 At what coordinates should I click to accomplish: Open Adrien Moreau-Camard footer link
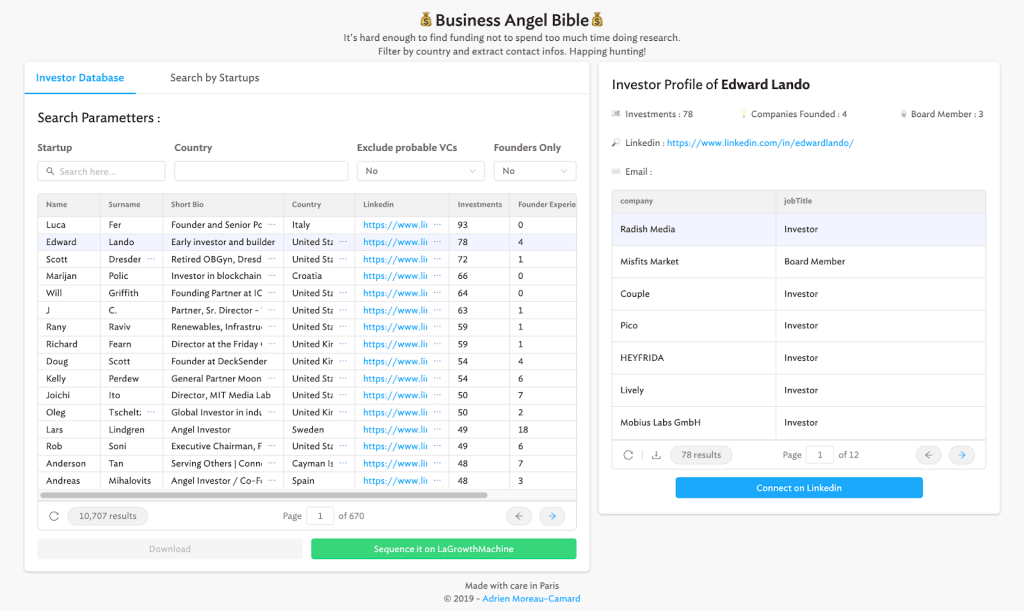pyautogui.click(x=531, y=599)
